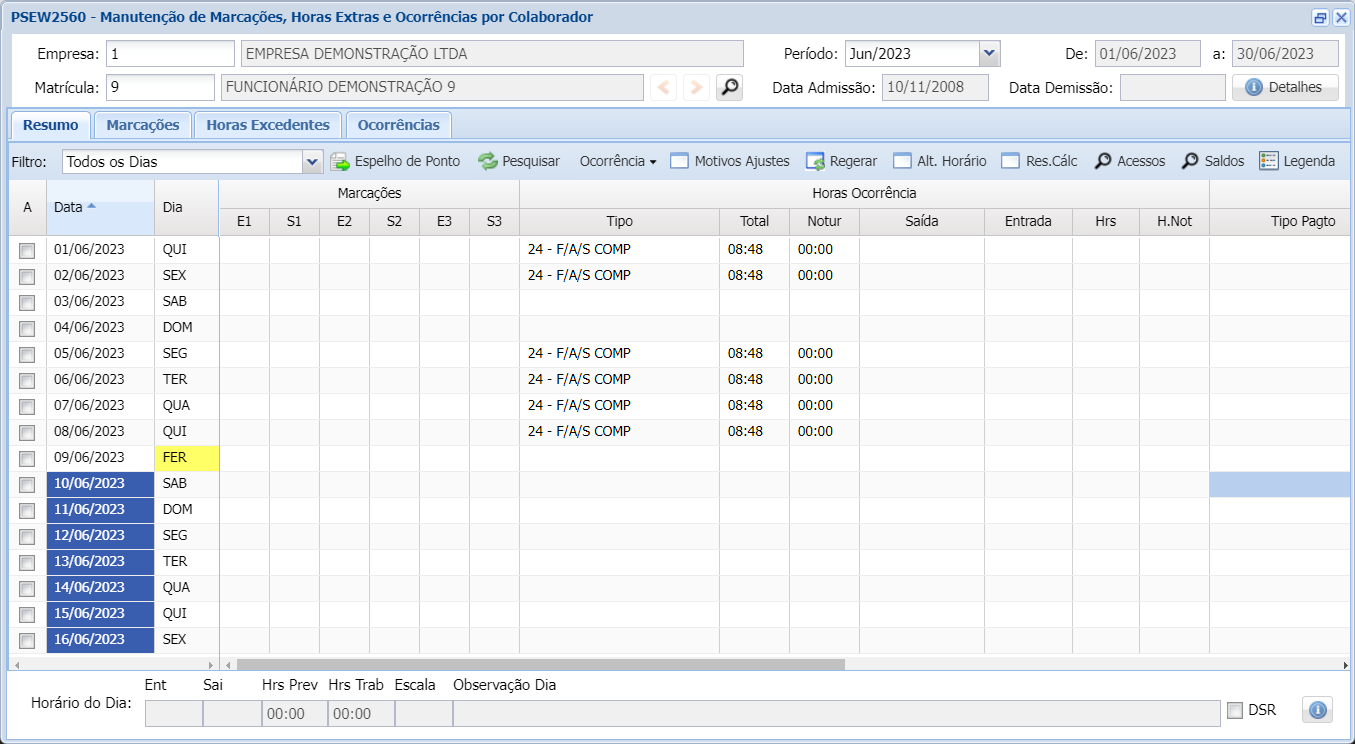Open the Filtro Todos os Dias dropdown
The height and width of the screenshot is (744, 1355).
tap(312, 161)
